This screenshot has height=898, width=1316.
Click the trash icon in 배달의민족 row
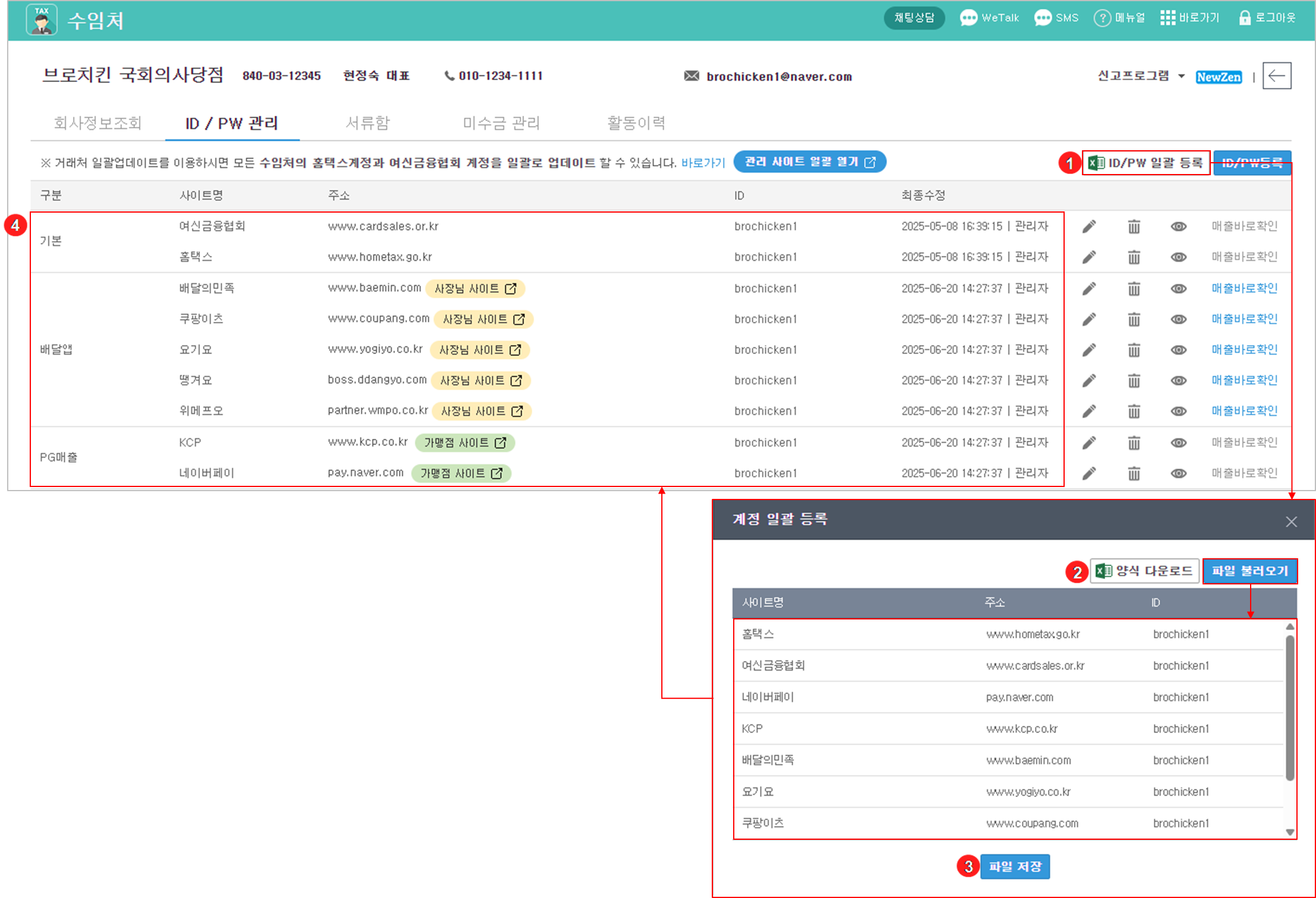click(x=1134, y=289)
